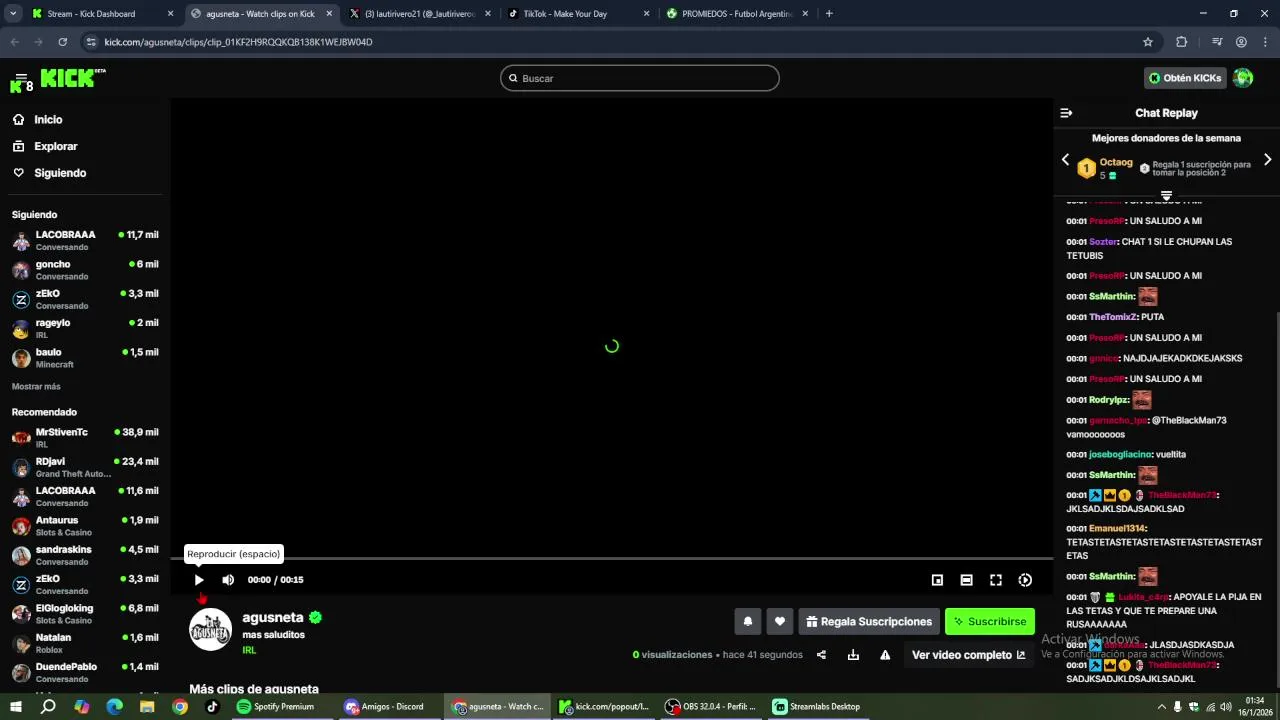Collapse the Chat Replay panel
1280x720 pixels.
click(x=1066, y=113)
